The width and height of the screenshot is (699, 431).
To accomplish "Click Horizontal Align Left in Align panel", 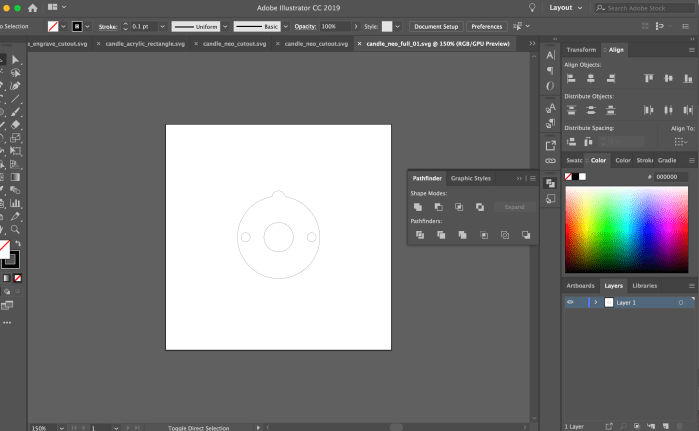I will coord(571,78).
